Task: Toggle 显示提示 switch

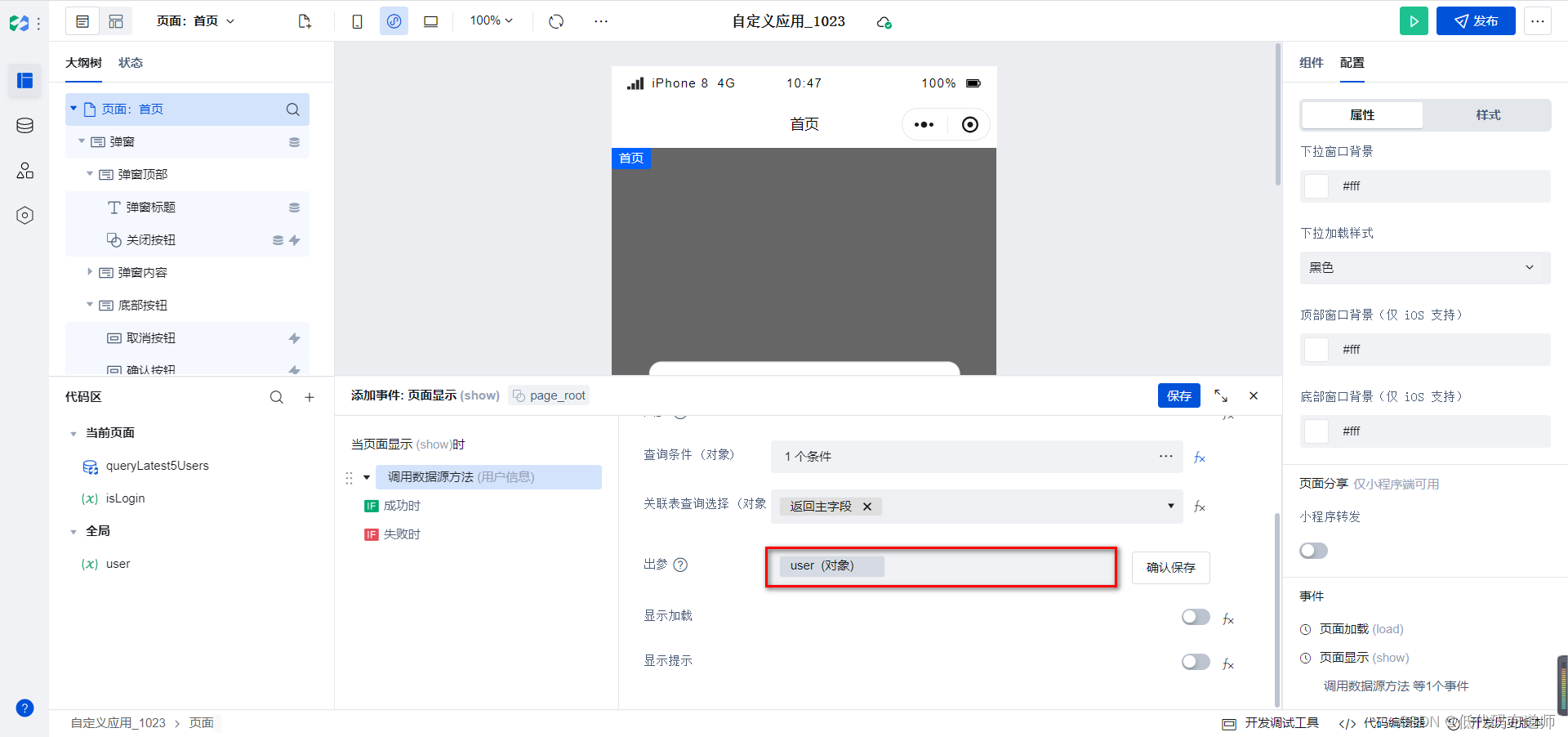Action: click(1196, 662)
